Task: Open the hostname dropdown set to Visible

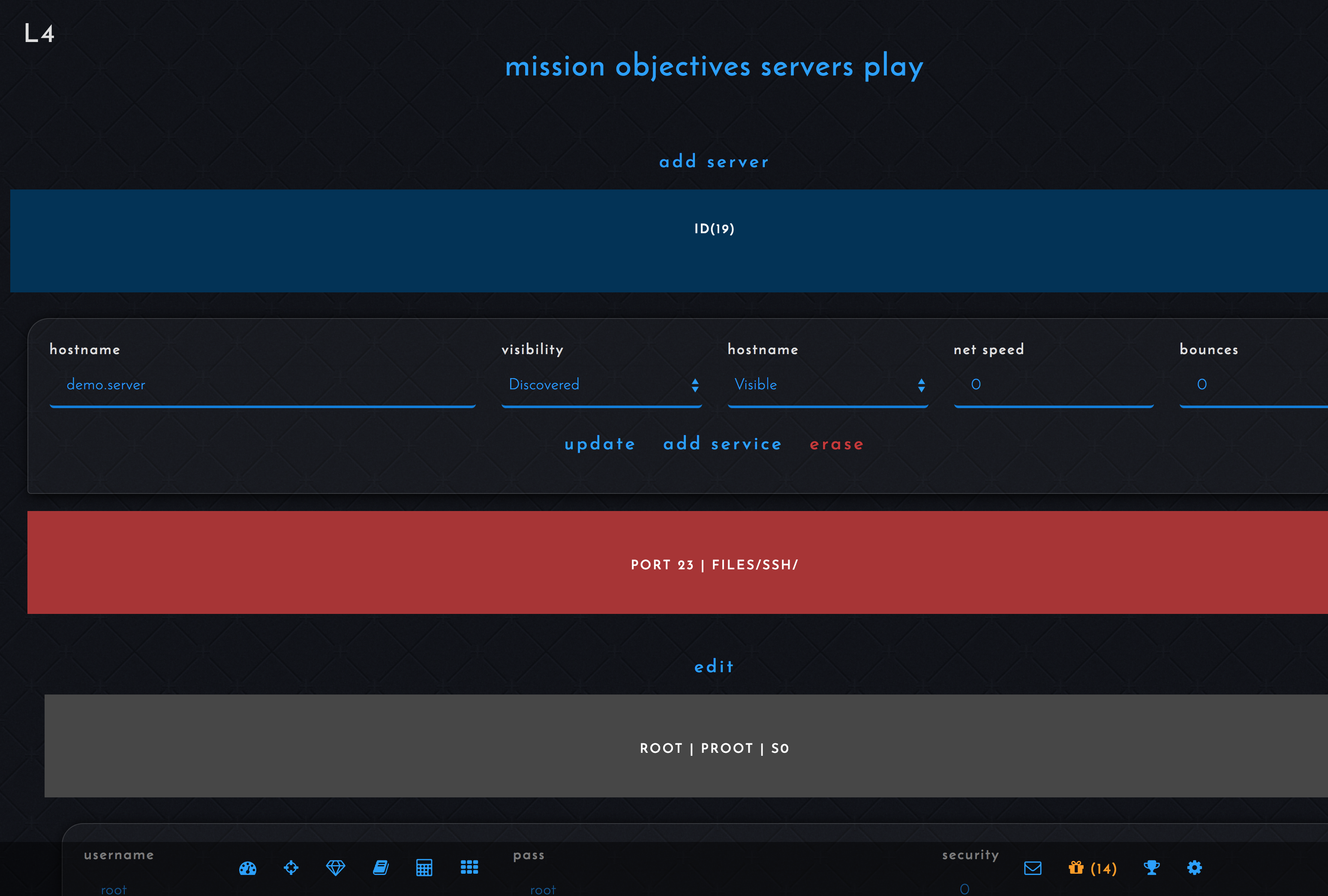Action: point(828,385)
